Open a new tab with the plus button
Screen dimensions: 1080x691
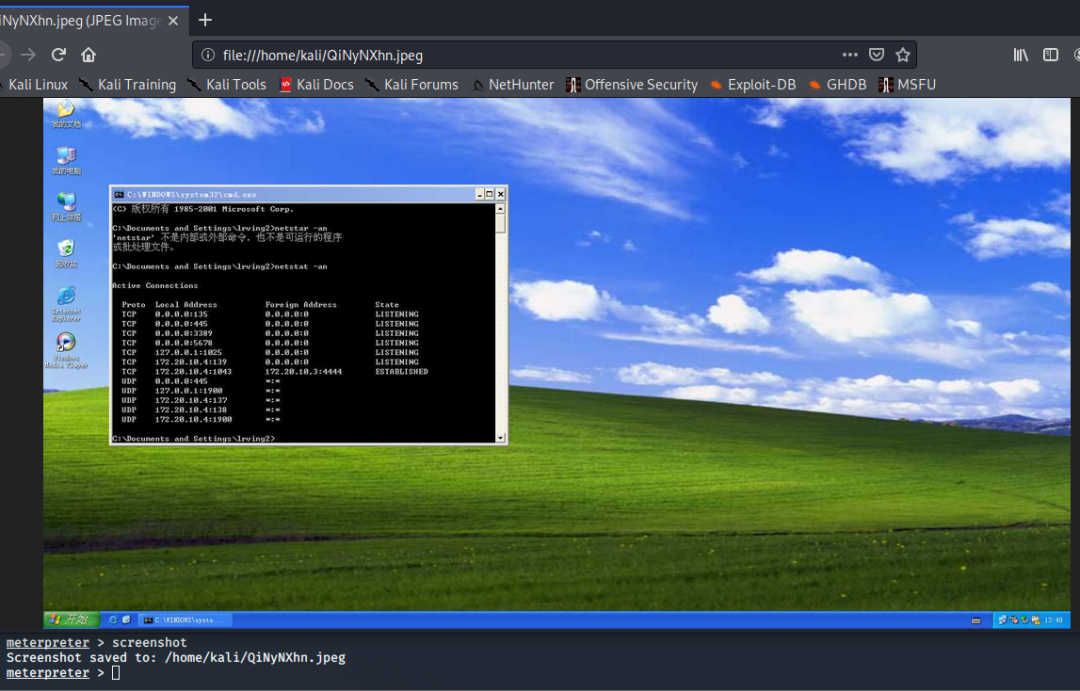click(x=205, y=20)
